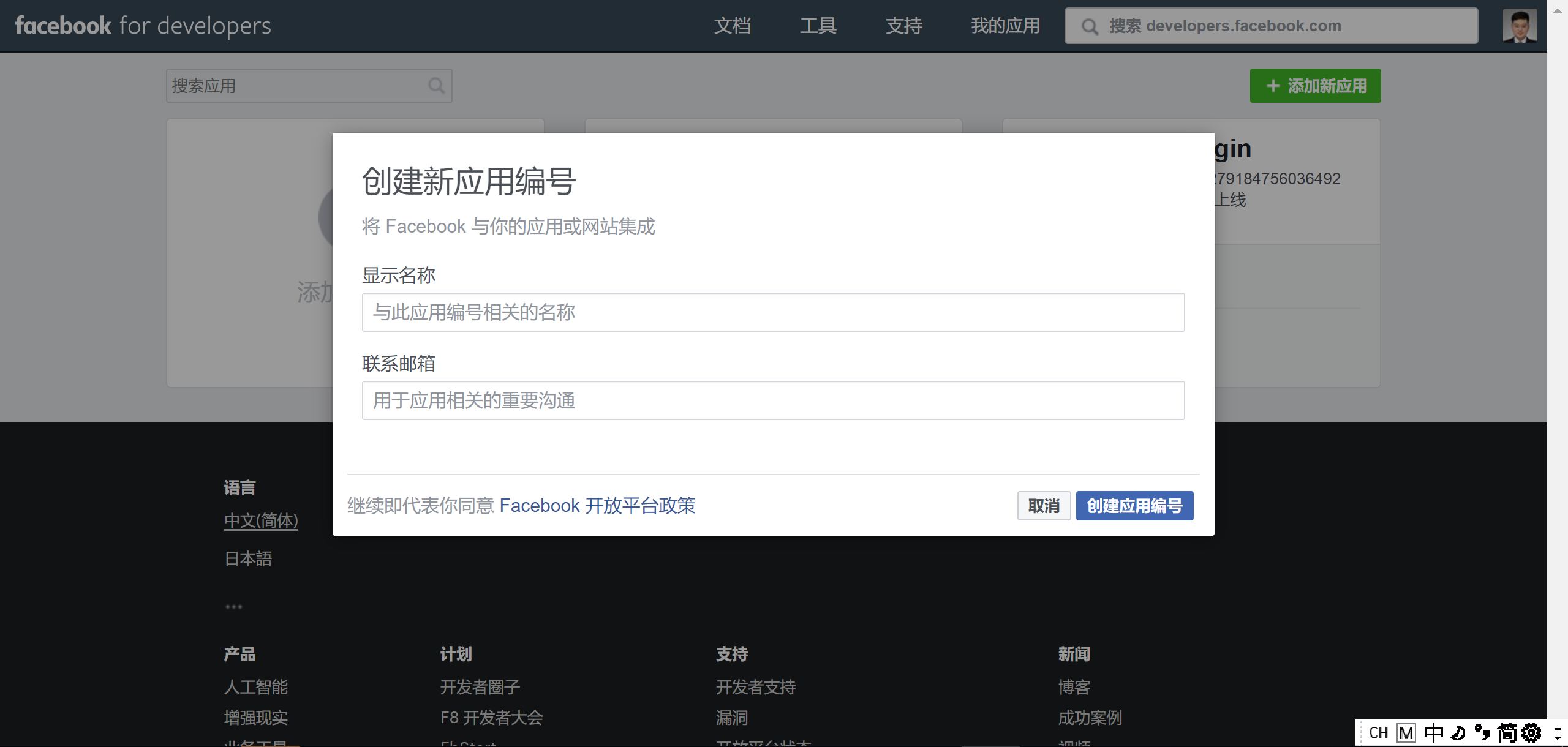Image resolution: width=1568 pixels, height=747 pixels.
Task: Click the 取消 button in dialog
Action: tap(1044, 506)
